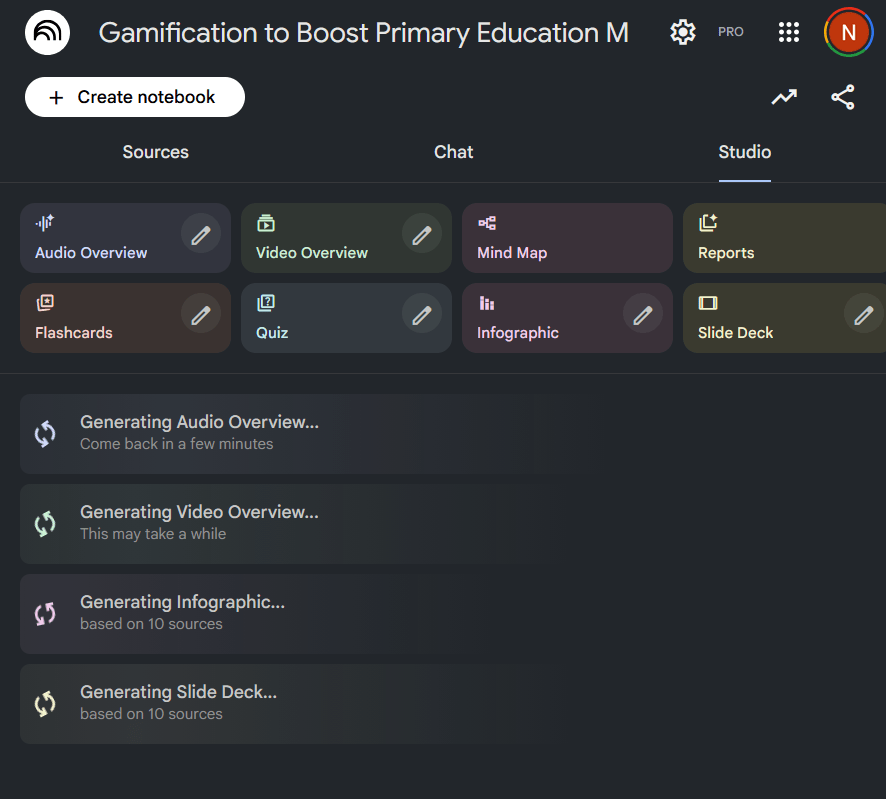Open the settings gear icon
This screenshot has height=799, width=886.
click(683, 32)
